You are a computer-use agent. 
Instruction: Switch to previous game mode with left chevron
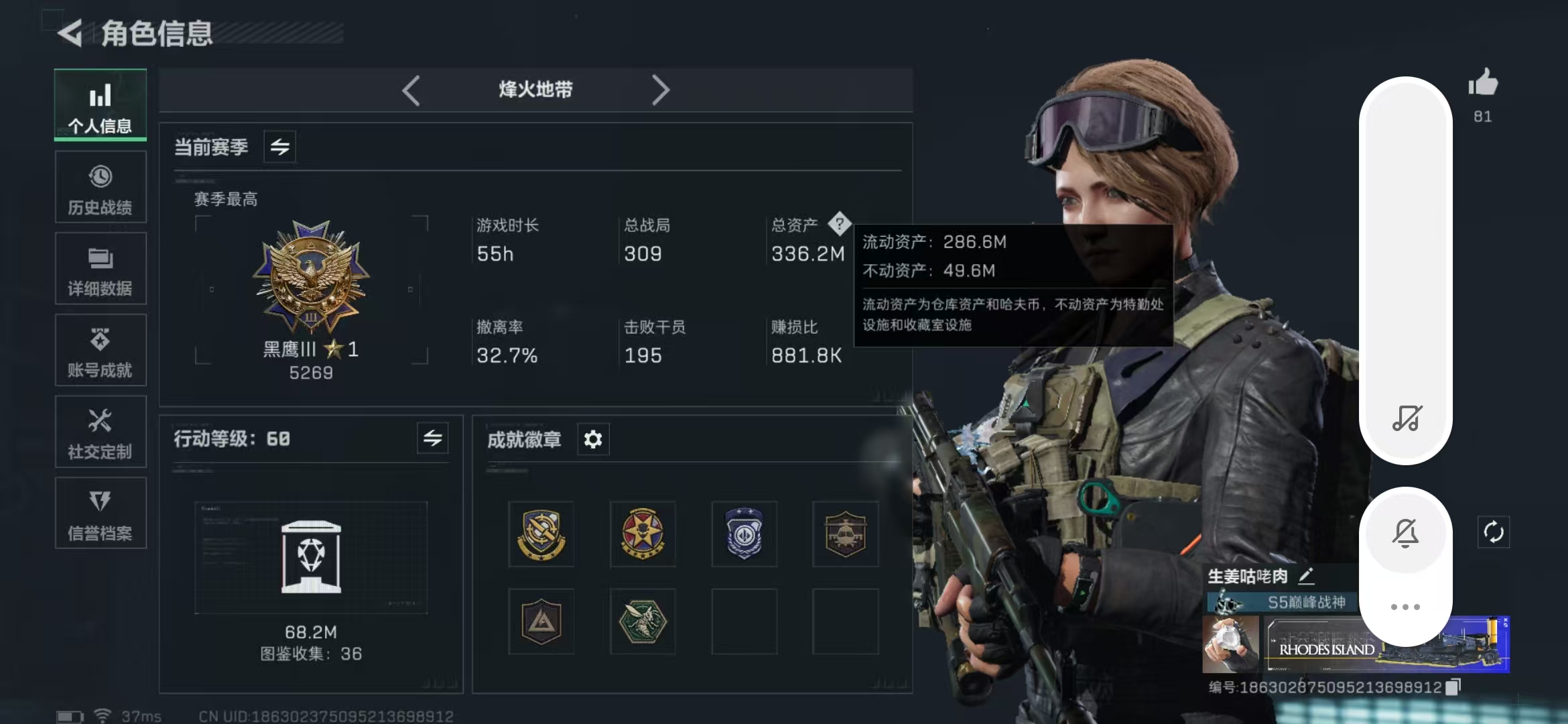[411, 90]
